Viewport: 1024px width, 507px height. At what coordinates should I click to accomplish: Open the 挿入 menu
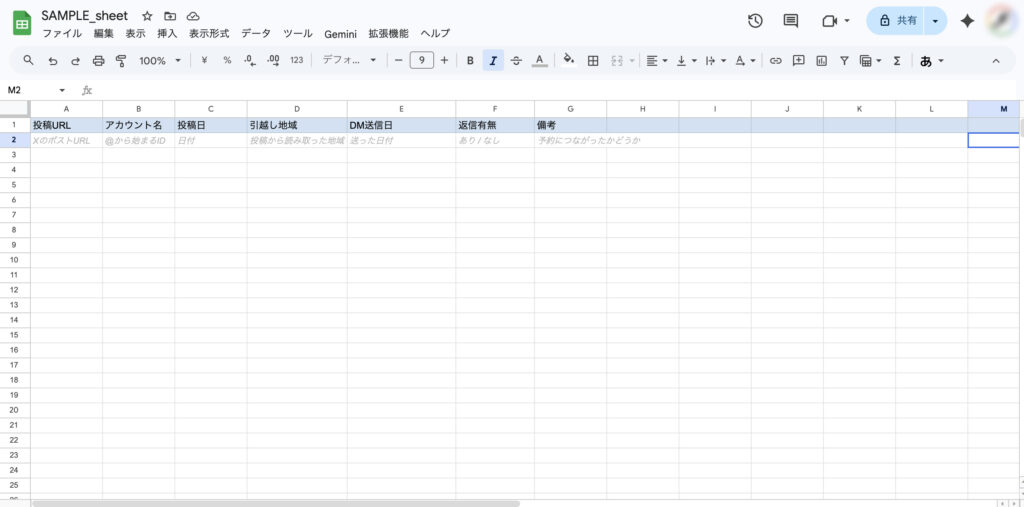click(167, 34)
